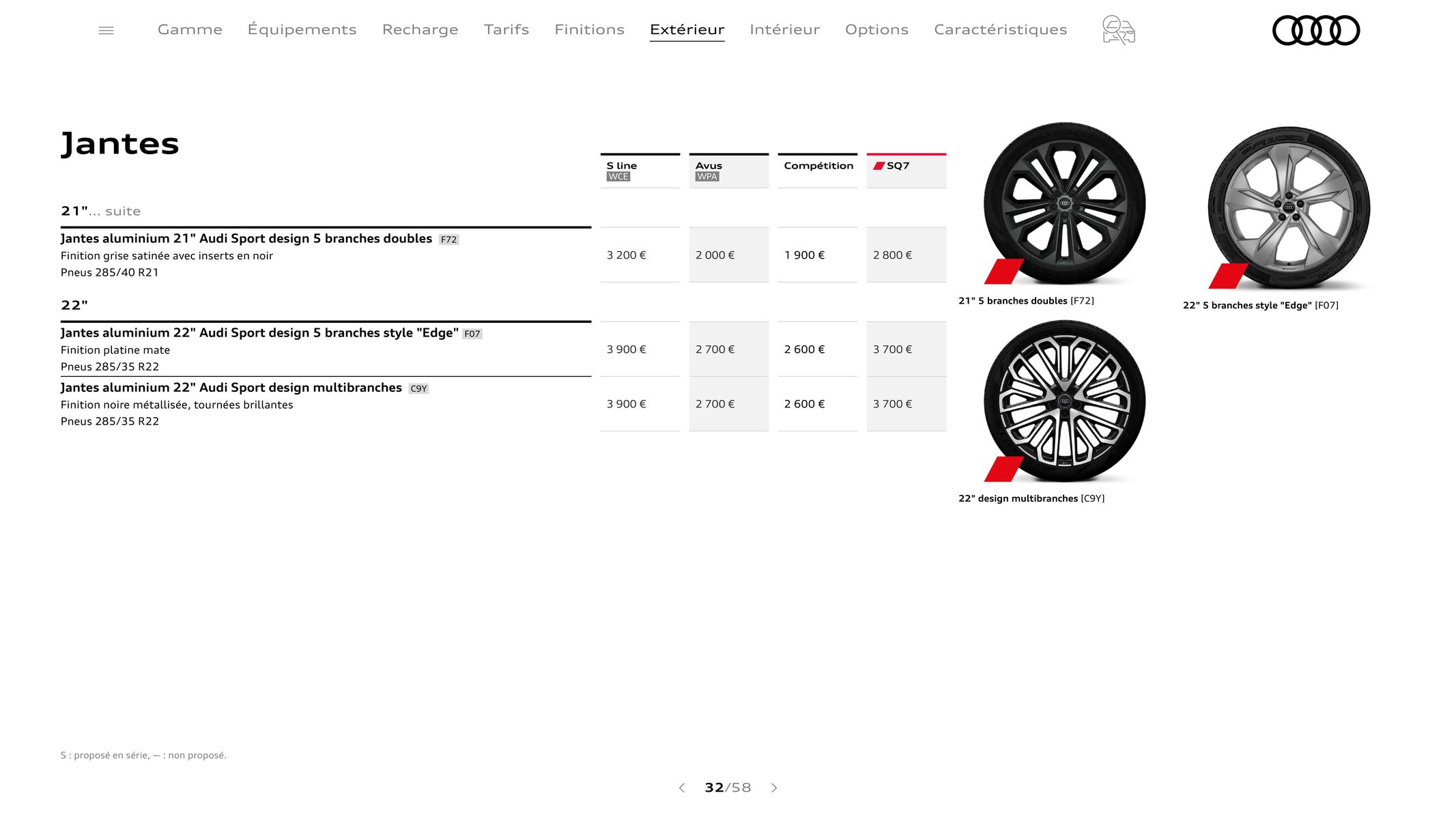Select the Finitions tab
This screenshot has width=1456, height=819.
click(x=589, y=29)
